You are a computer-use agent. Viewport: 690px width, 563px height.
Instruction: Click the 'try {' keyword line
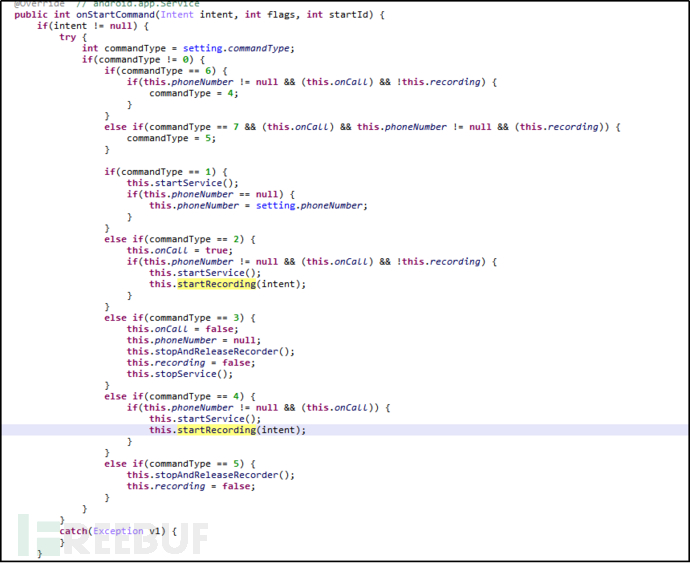73,37
